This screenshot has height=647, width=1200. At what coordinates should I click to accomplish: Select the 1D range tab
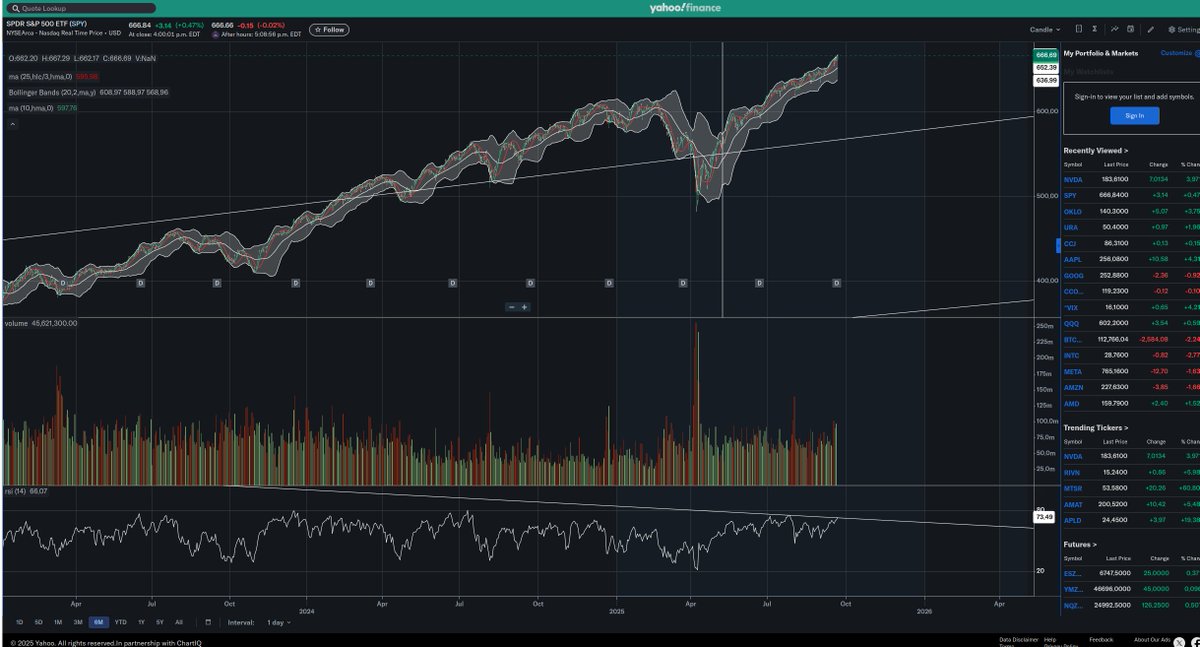19,622
